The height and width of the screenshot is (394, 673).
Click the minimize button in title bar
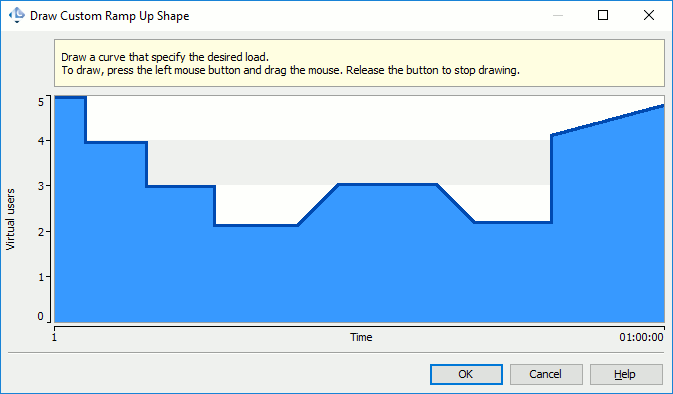(558, 15)
